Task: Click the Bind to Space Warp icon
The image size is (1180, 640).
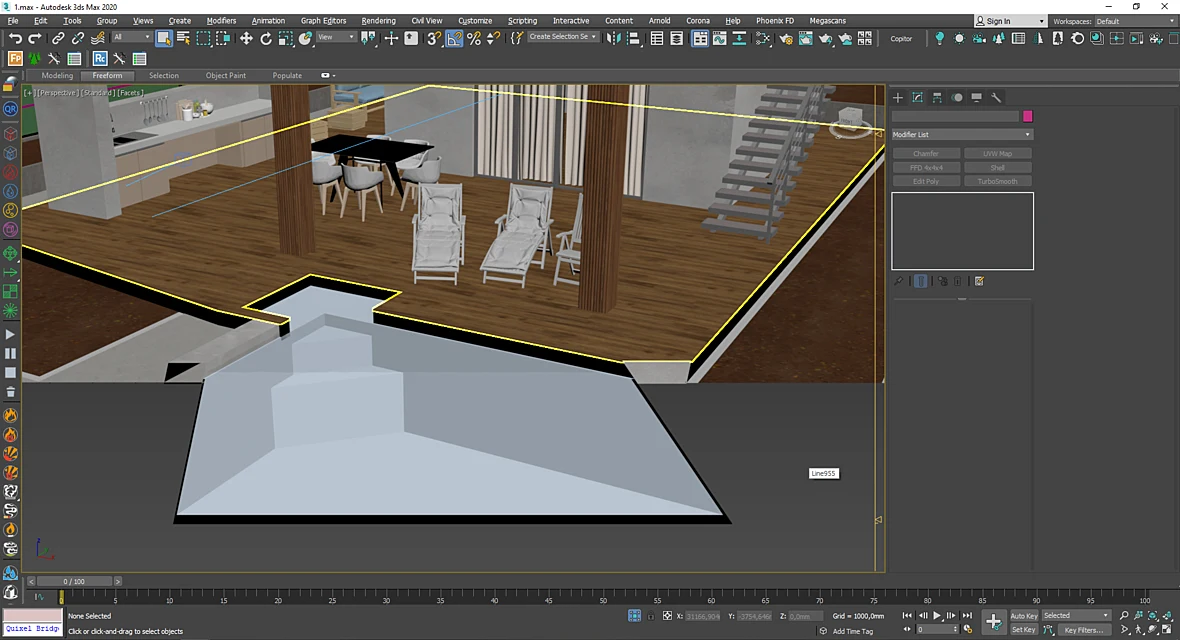Action: point(98,38)
